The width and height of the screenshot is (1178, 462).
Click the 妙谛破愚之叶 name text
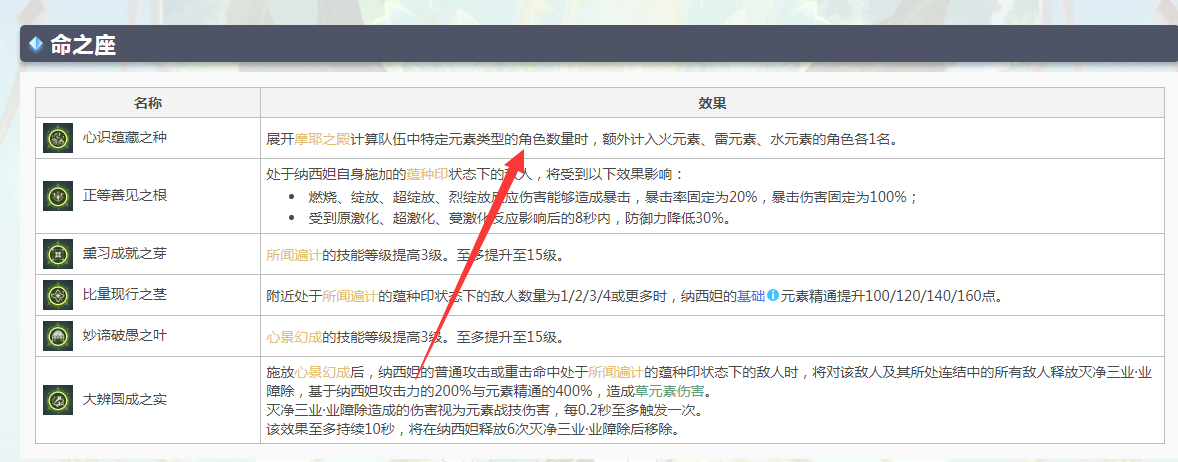pos(125,337)
